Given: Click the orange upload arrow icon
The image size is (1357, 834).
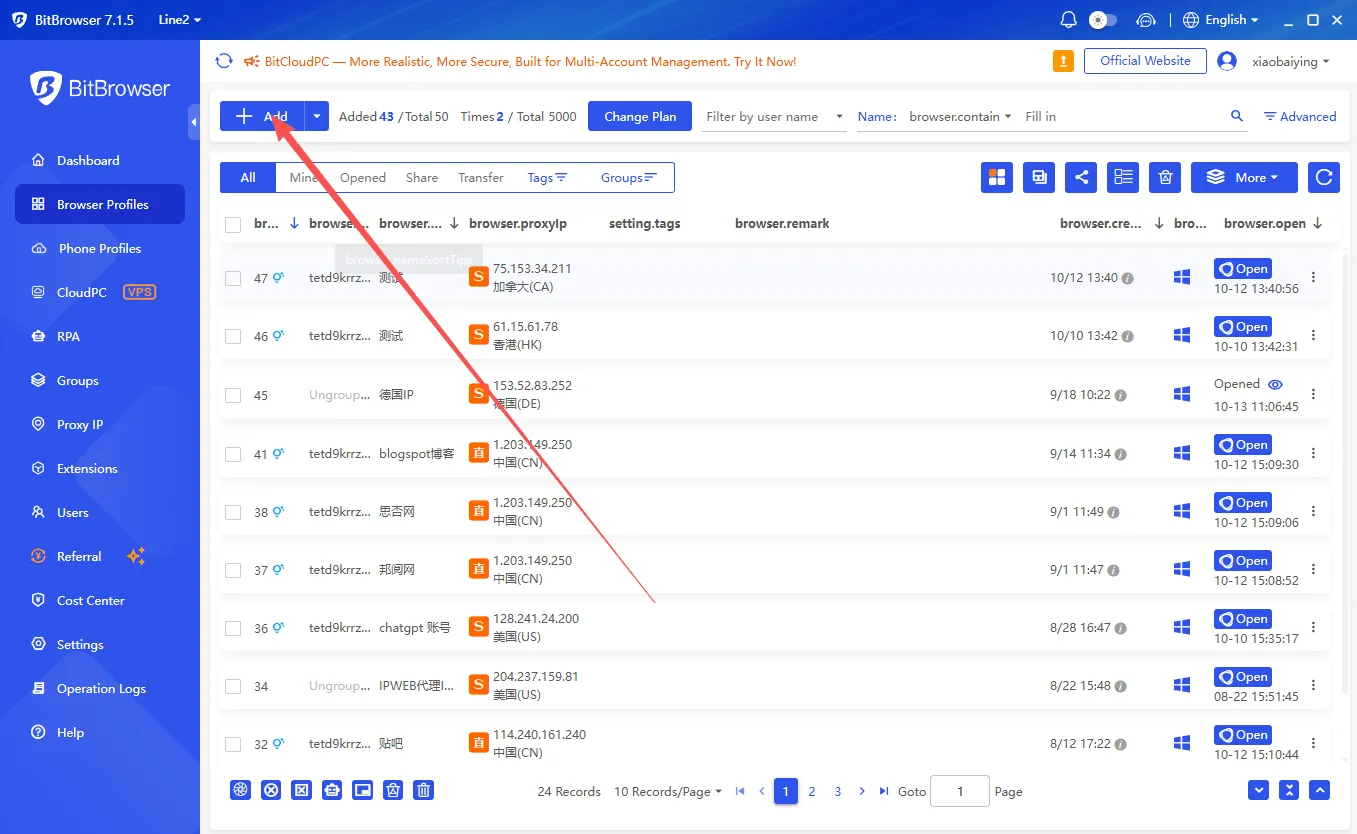Looking at the screenshot, I should [x=1063, y=61].
